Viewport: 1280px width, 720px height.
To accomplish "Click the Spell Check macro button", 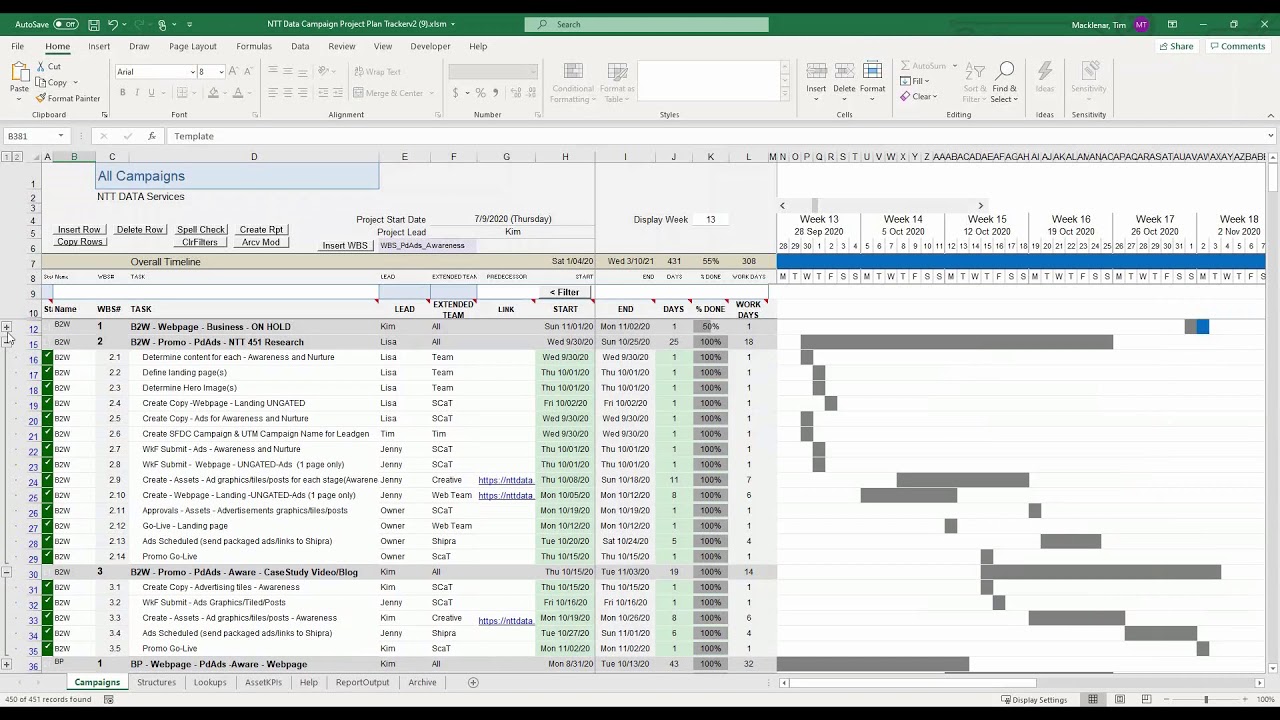I will pos(201,230).
